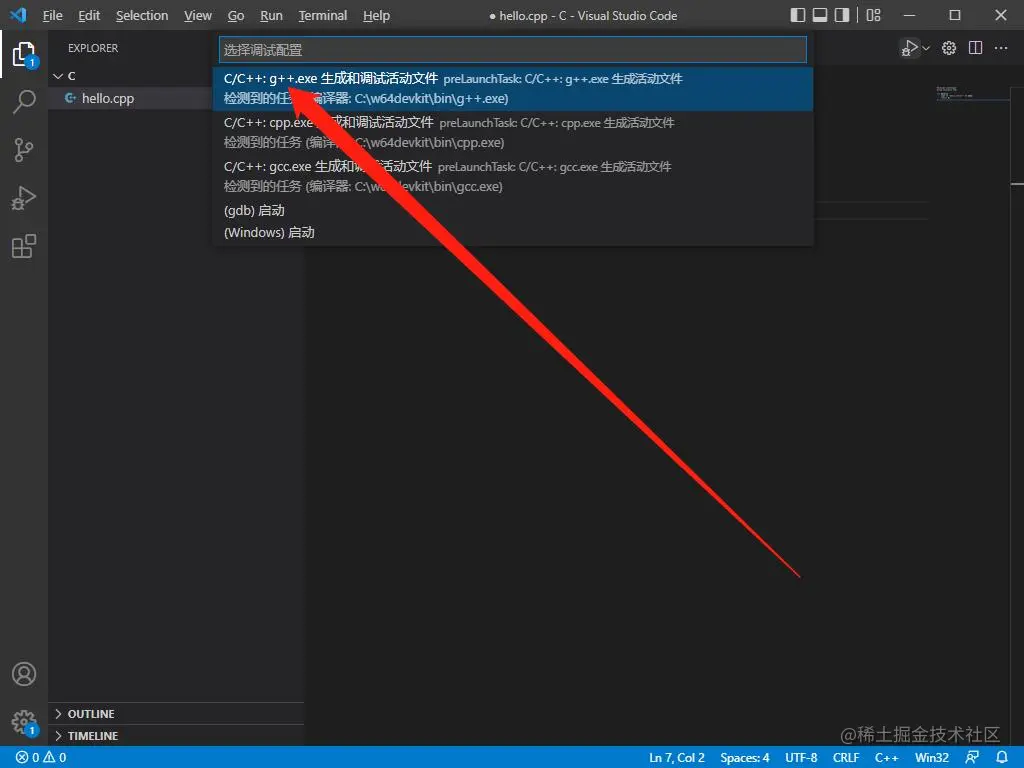Click the Accounts icon in activity bar
Image resolution: width=1024 pixels, height=768 pixels.
pos(24,674)
